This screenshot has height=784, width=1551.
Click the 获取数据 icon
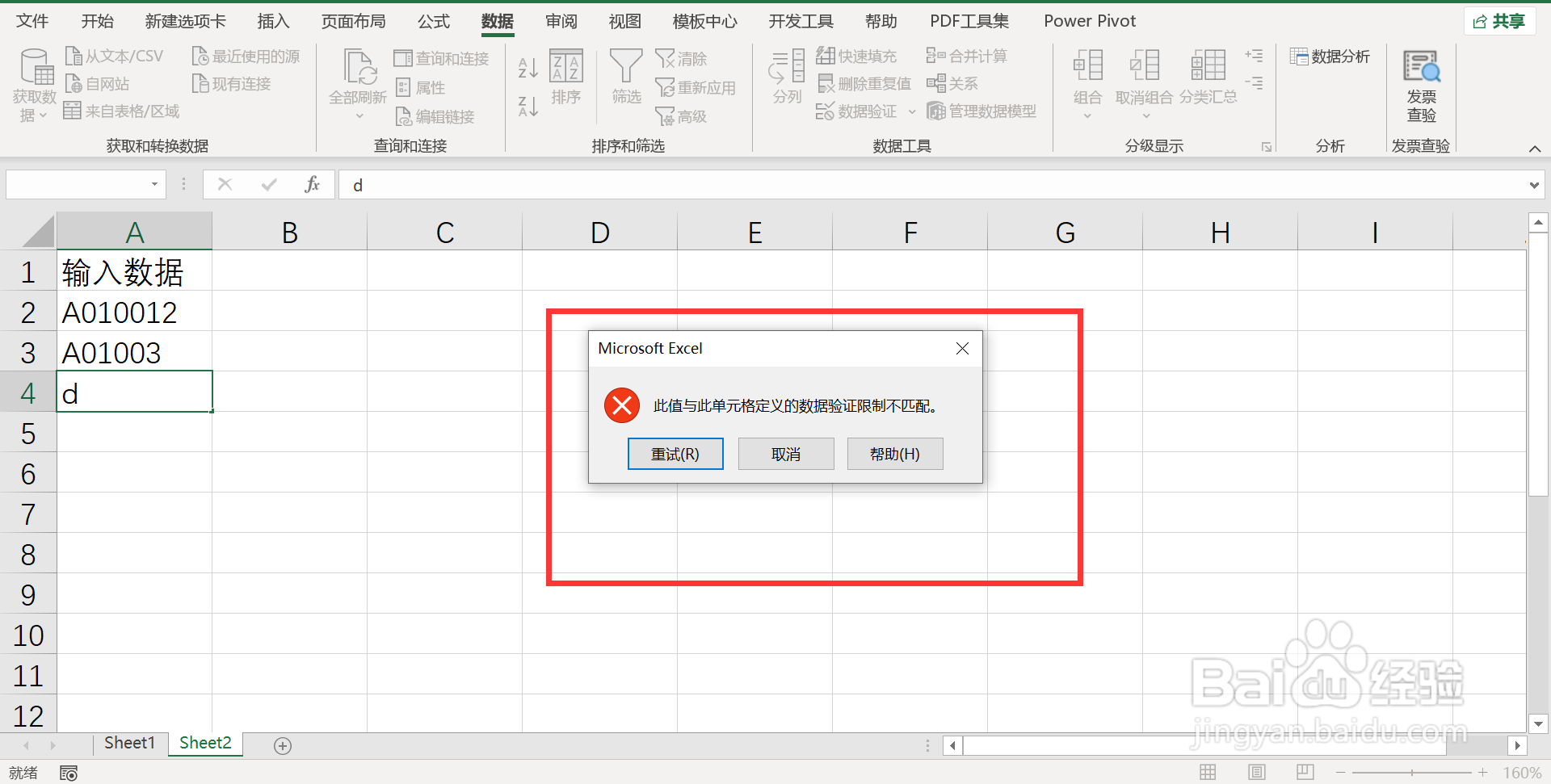click(36, 67)
